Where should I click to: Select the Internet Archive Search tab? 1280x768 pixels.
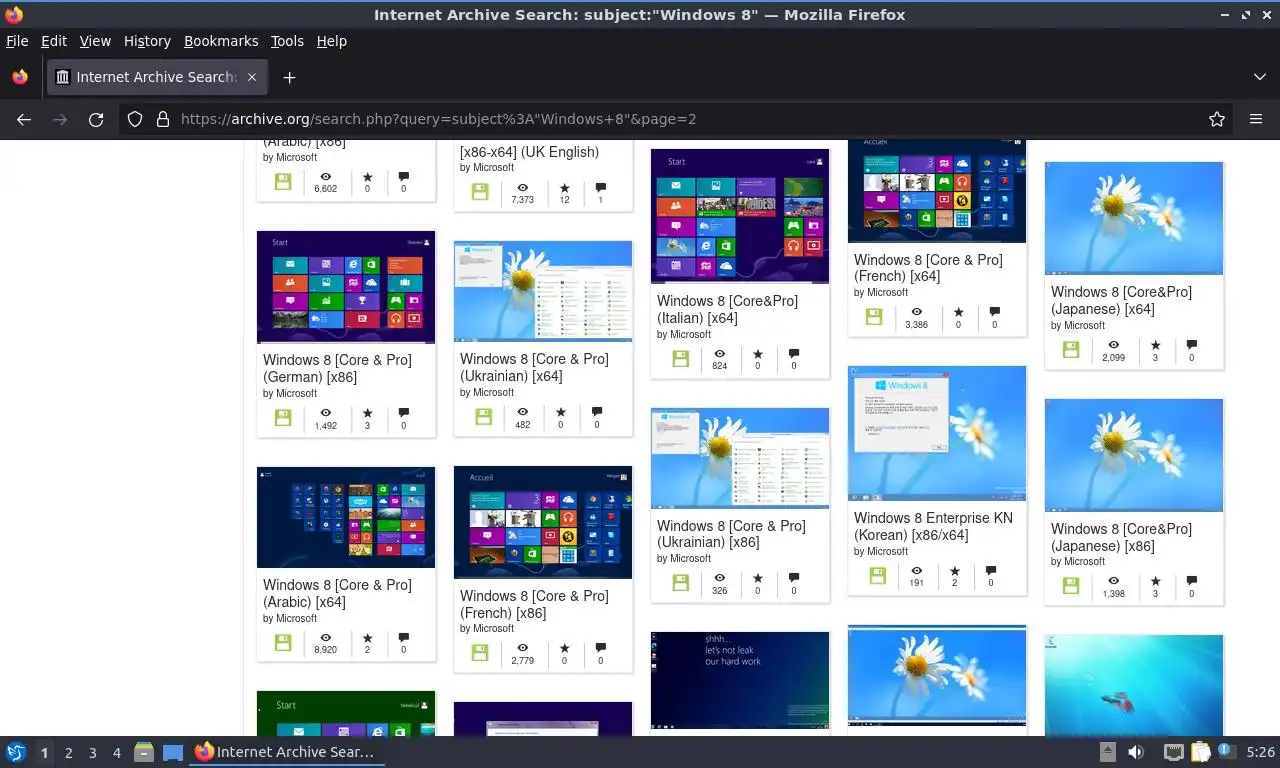point(157,77)
